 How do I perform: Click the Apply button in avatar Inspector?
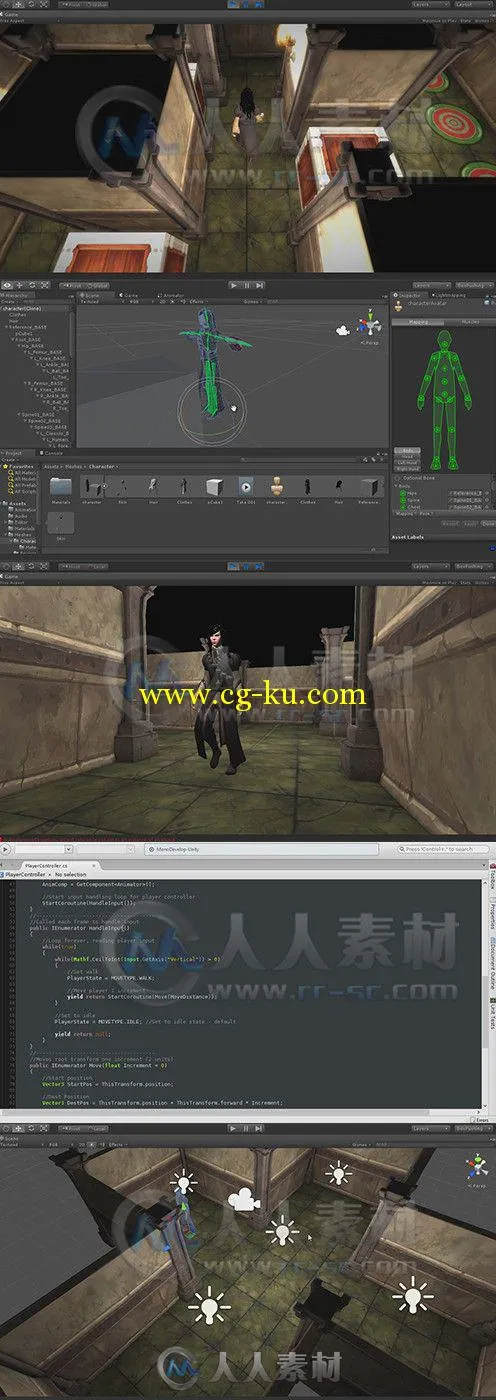(x=469, y=523)
